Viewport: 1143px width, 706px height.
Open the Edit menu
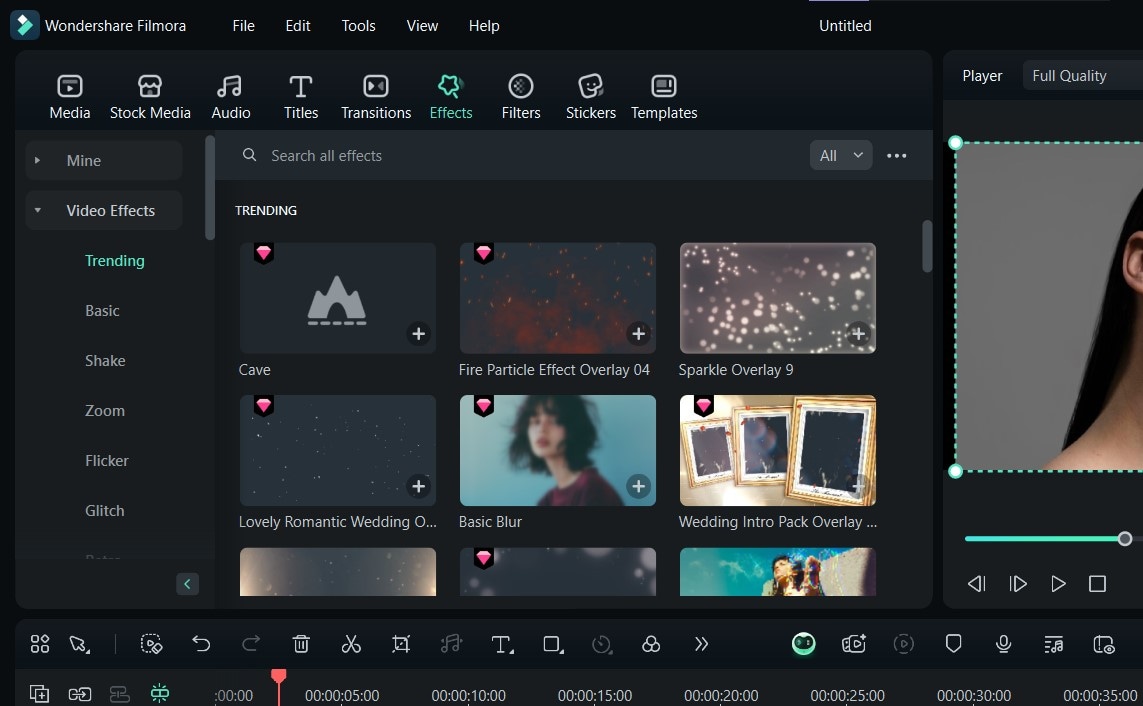tap(297, 26)
